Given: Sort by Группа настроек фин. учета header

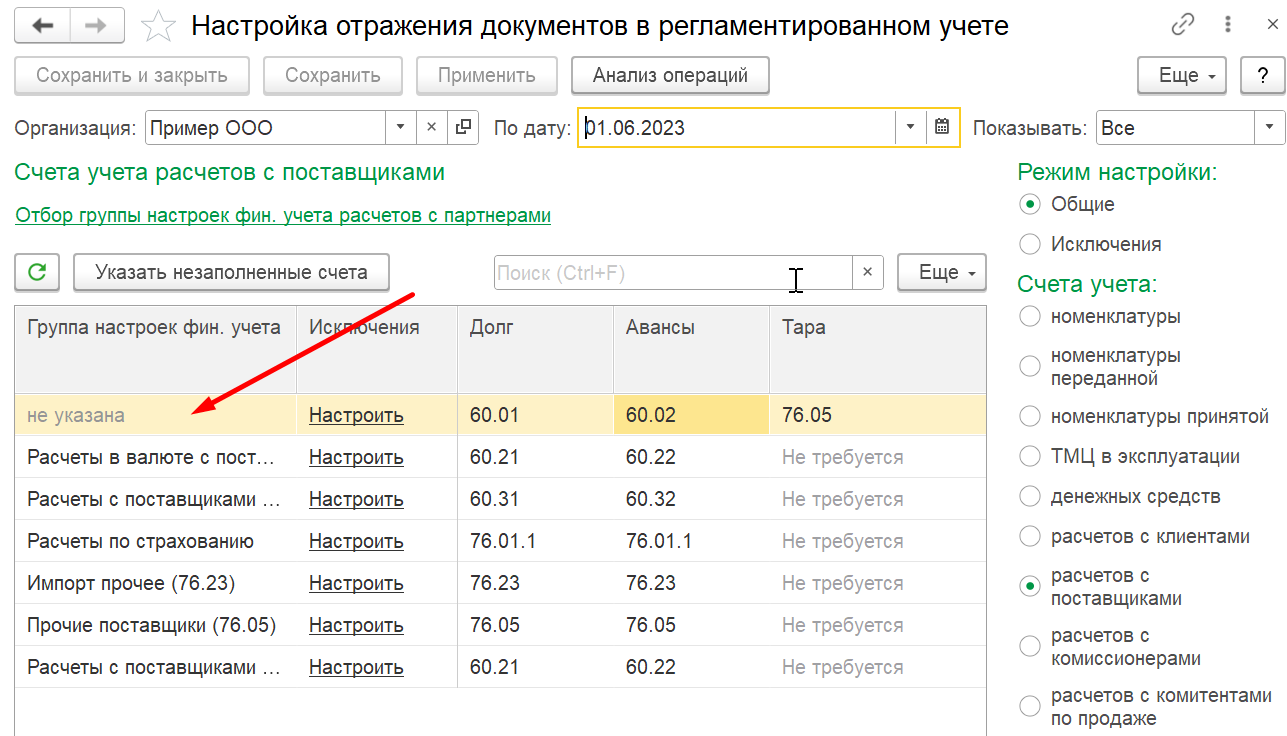Looking at the screenshot, I should 156,349.
